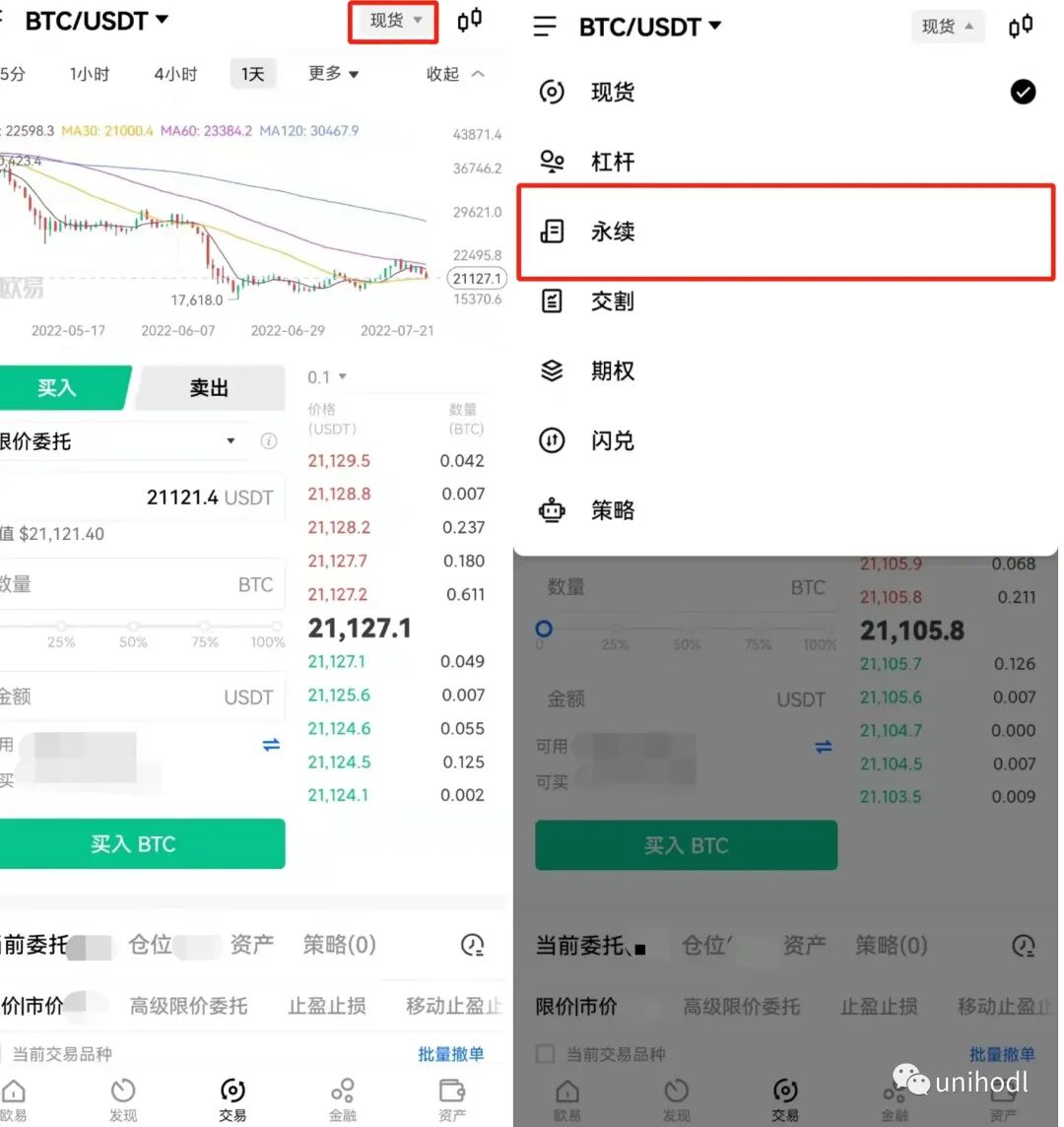Image resolution: width=1064 pixels, height=1127 pixels.
Task: Tap the hamburger menu icon beside BTC/USDT
Action: pos(545,27)
